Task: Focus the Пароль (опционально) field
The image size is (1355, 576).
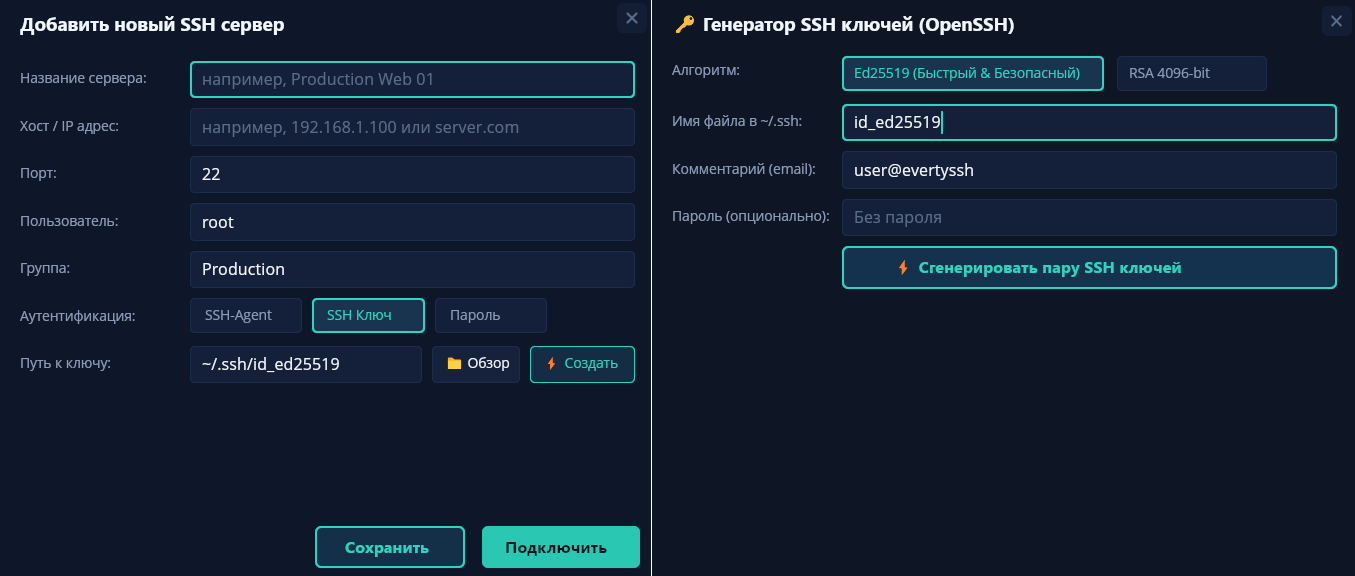Action: (1089, 217)
